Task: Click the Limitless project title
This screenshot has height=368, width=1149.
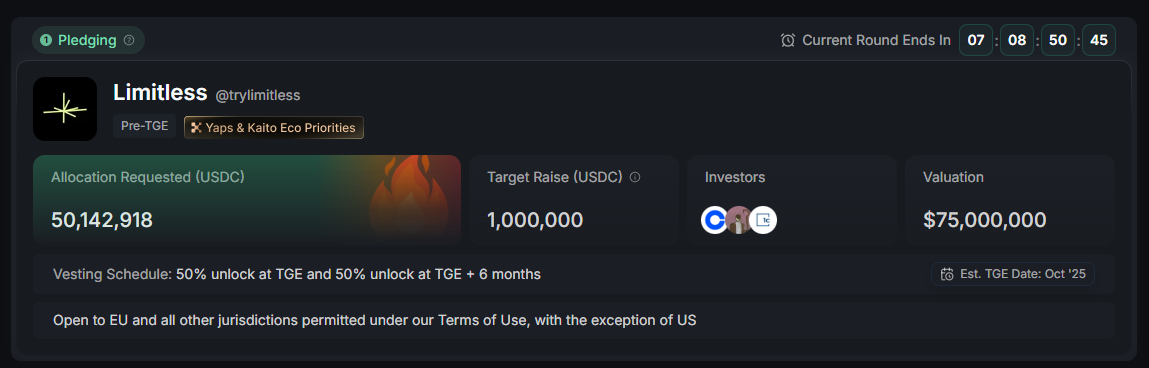Action: pos(160,93)
